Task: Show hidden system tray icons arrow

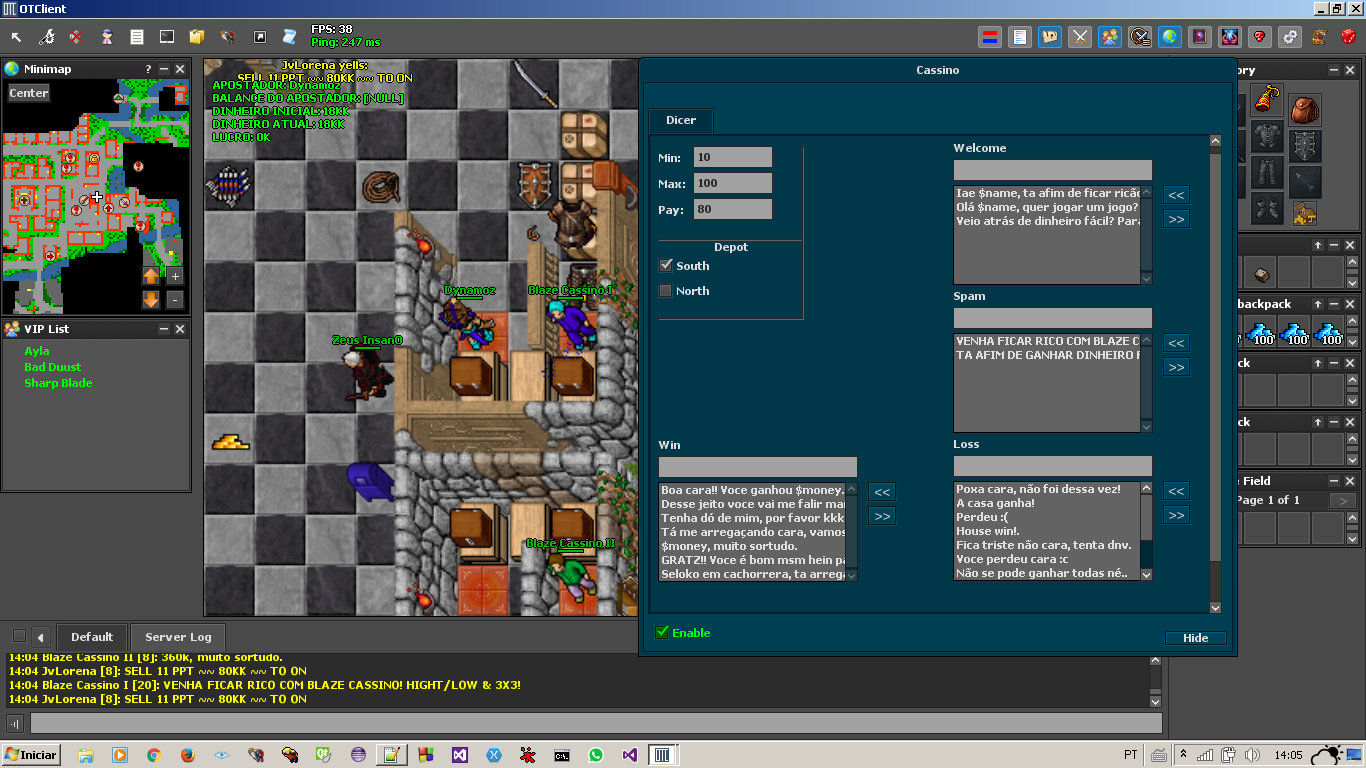Action: tap(1183, 754)
